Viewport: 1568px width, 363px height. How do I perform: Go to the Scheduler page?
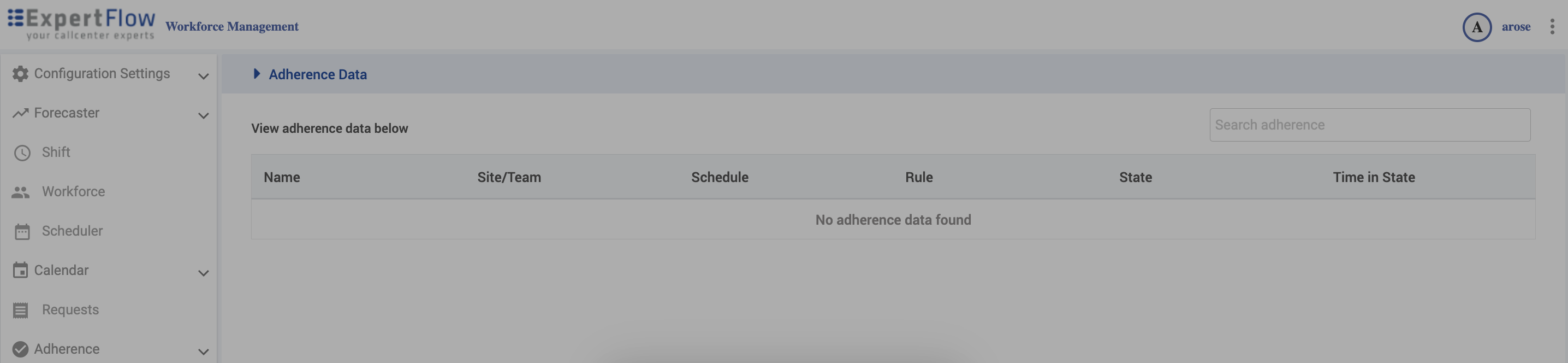click(x=72, y=231)
